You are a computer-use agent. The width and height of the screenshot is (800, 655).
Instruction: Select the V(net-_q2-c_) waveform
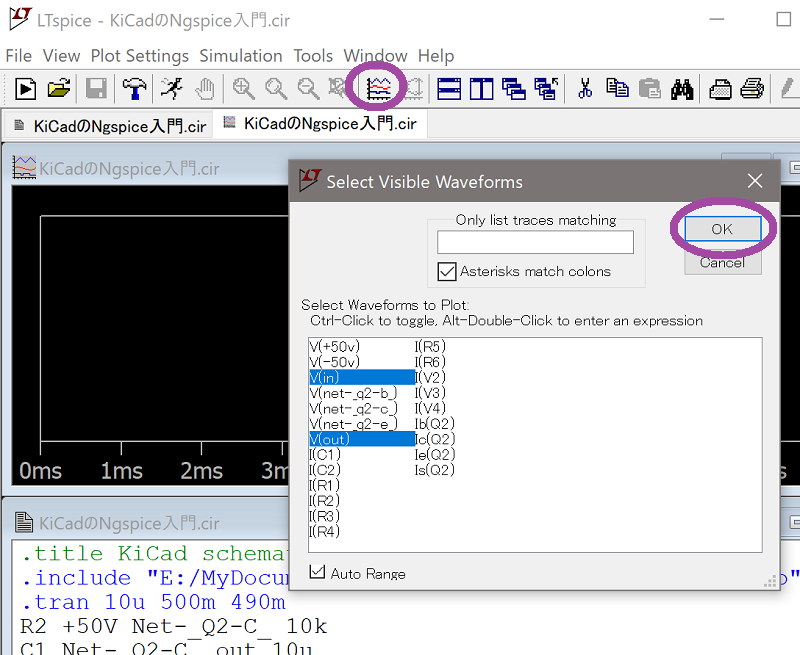(353, 409)
